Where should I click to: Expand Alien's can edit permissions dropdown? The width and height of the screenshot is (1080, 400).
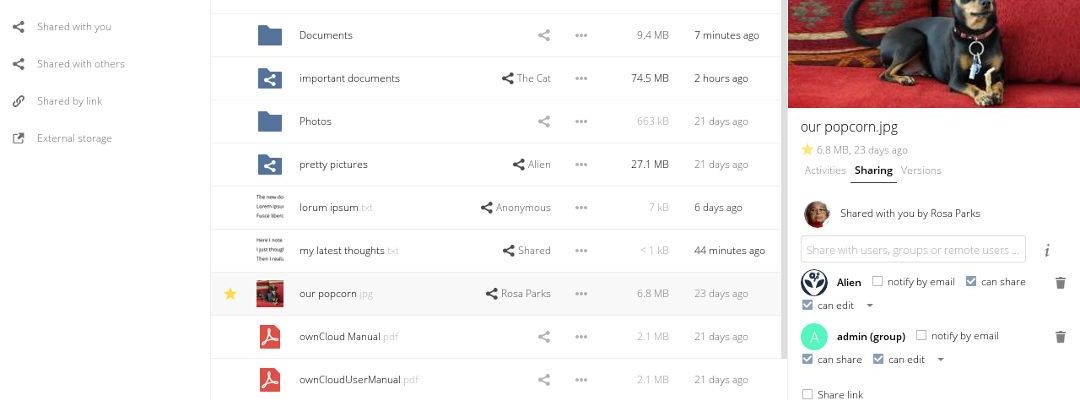coord(870,306)
